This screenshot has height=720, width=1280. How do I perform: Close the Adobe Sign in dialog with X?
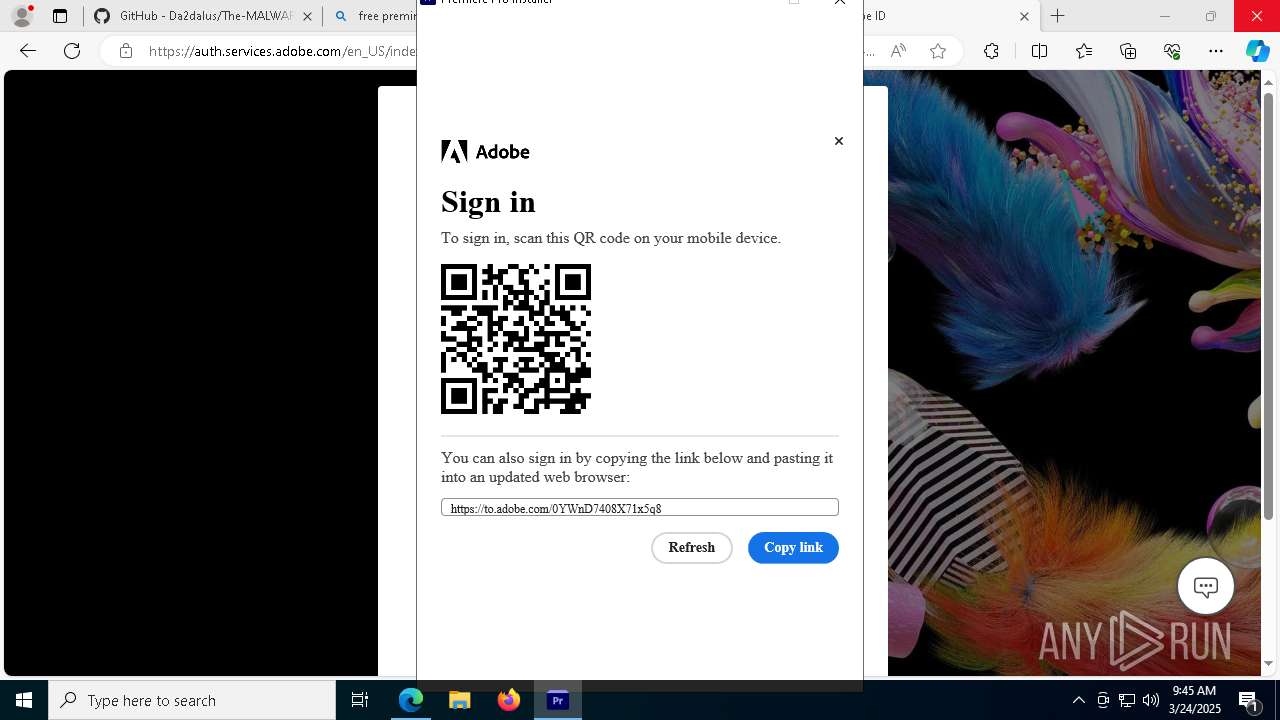(839, 141)
